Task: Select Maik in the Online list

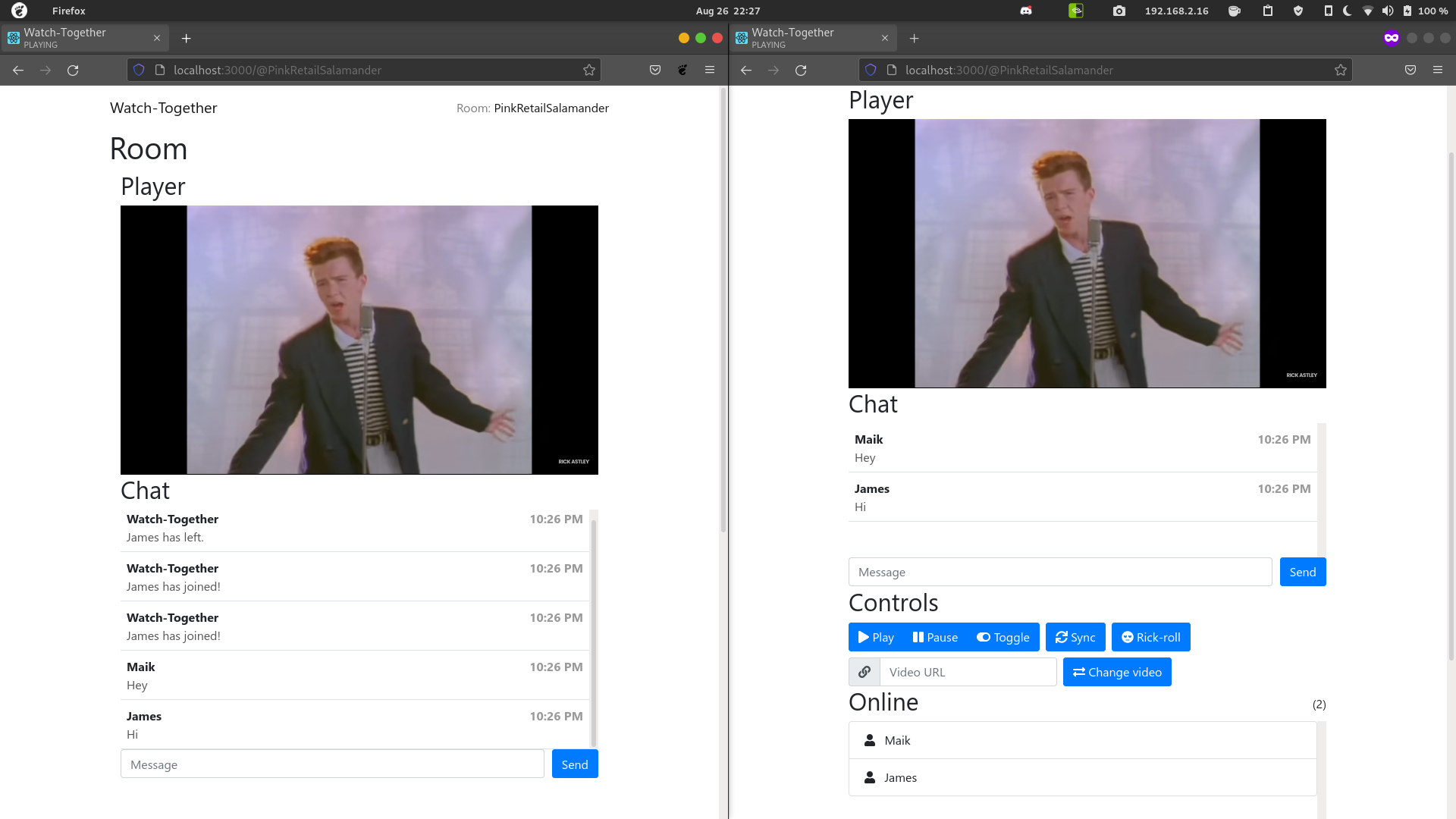Action: [x=1083, y=740]
